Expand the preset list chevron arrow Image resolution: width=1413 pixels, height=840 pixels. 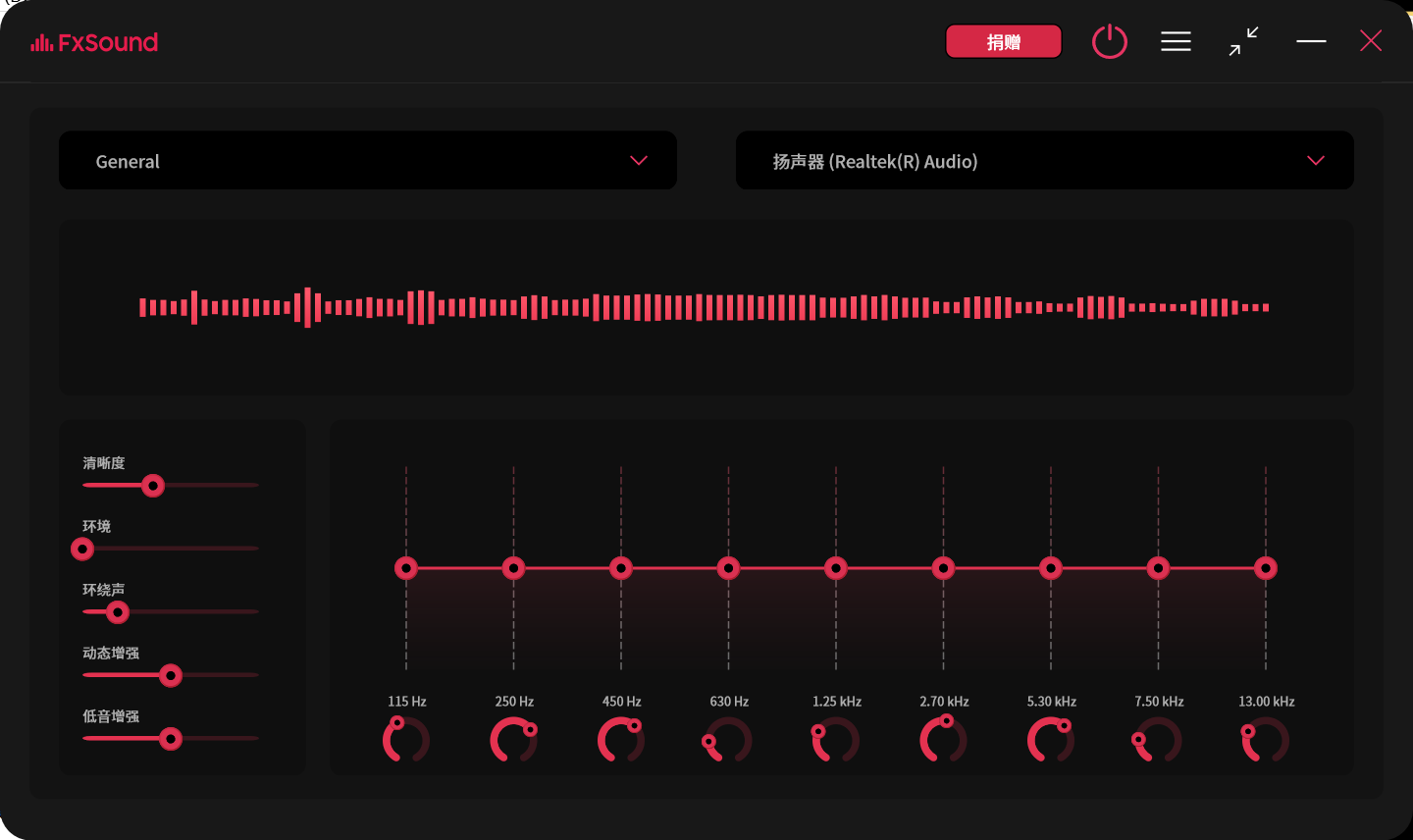[639, 161]
